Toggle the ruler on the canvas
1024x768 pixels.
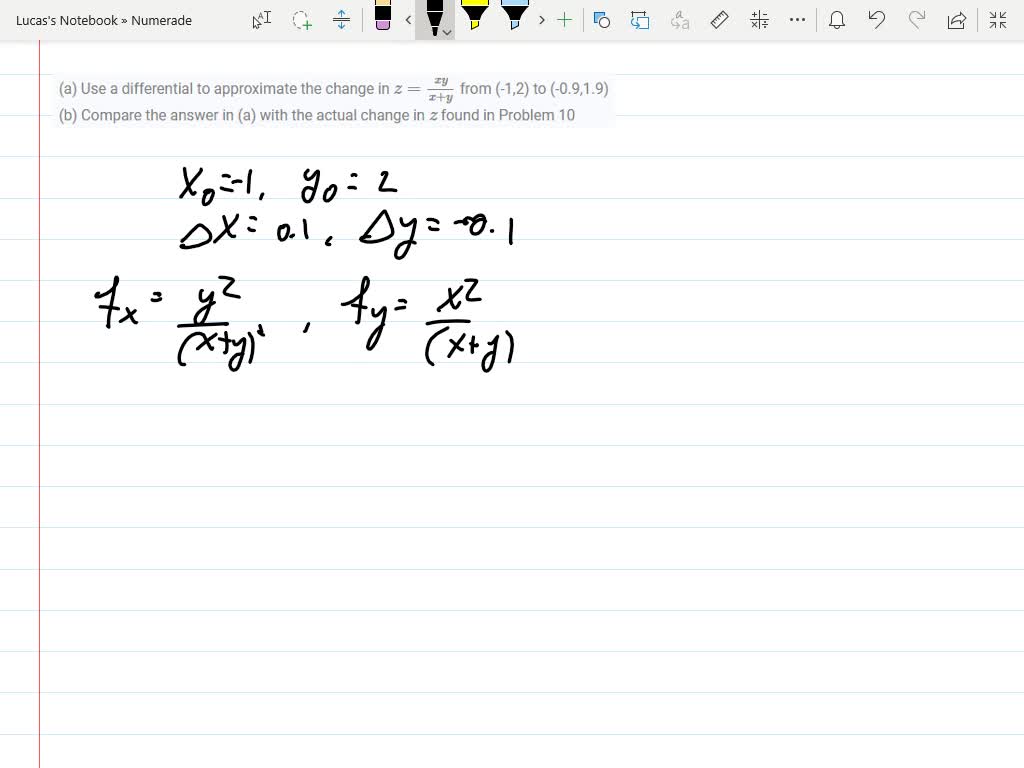[719, 20]
